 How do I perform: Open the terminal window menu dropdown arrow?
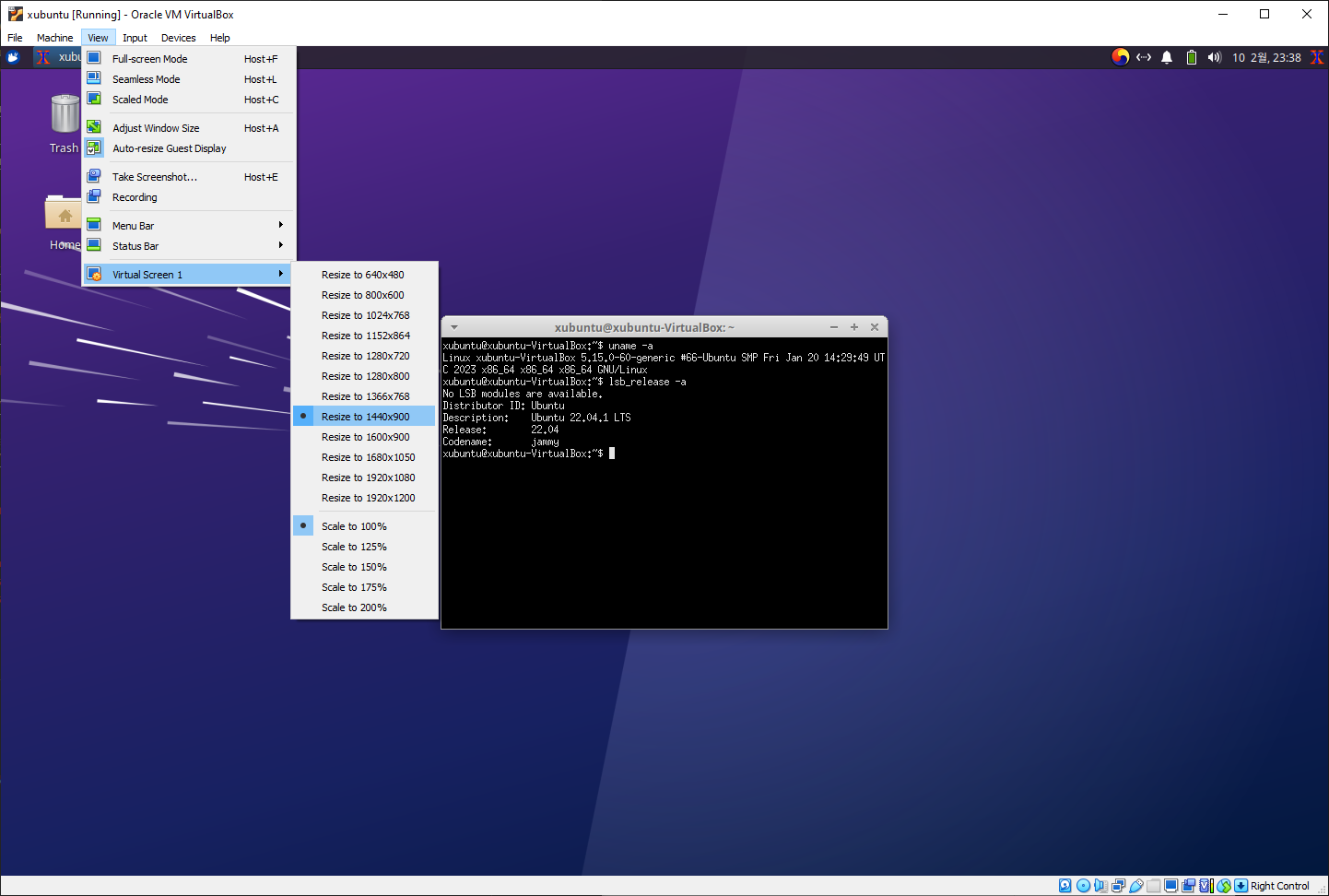(x=454, y=327)
